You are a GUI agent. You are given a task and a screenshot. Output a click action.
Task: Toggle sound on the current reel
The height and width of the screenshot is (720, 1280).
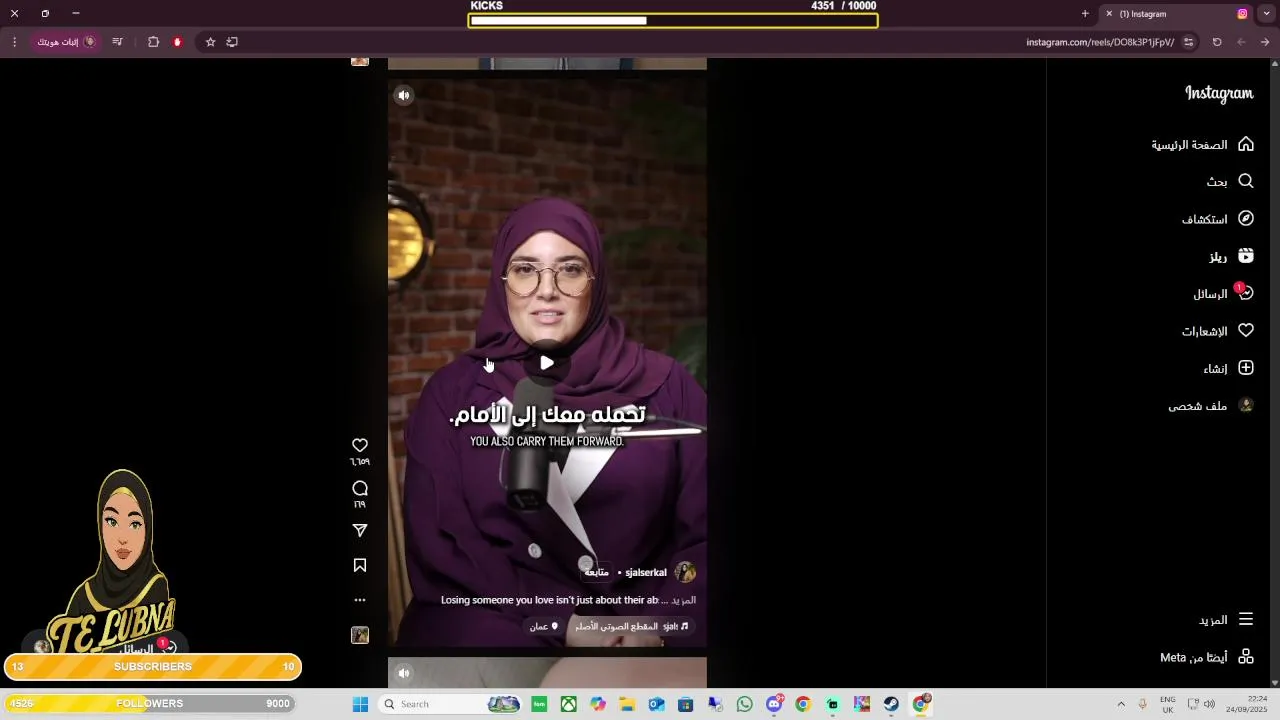(404, 96)
